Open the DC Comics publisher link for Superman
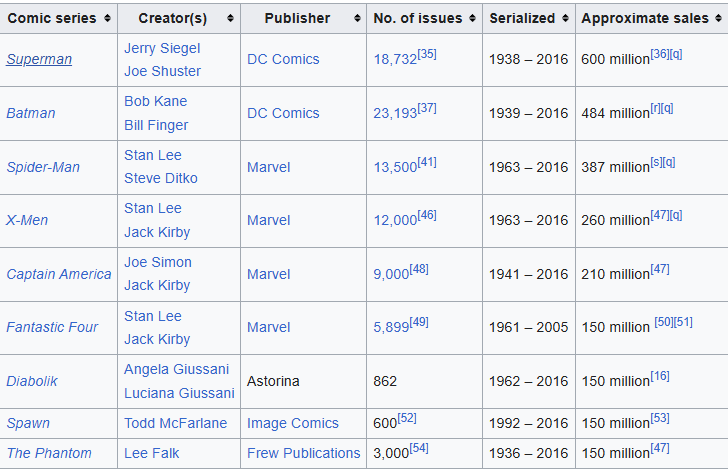728x472 pixels. click(284, 59)
